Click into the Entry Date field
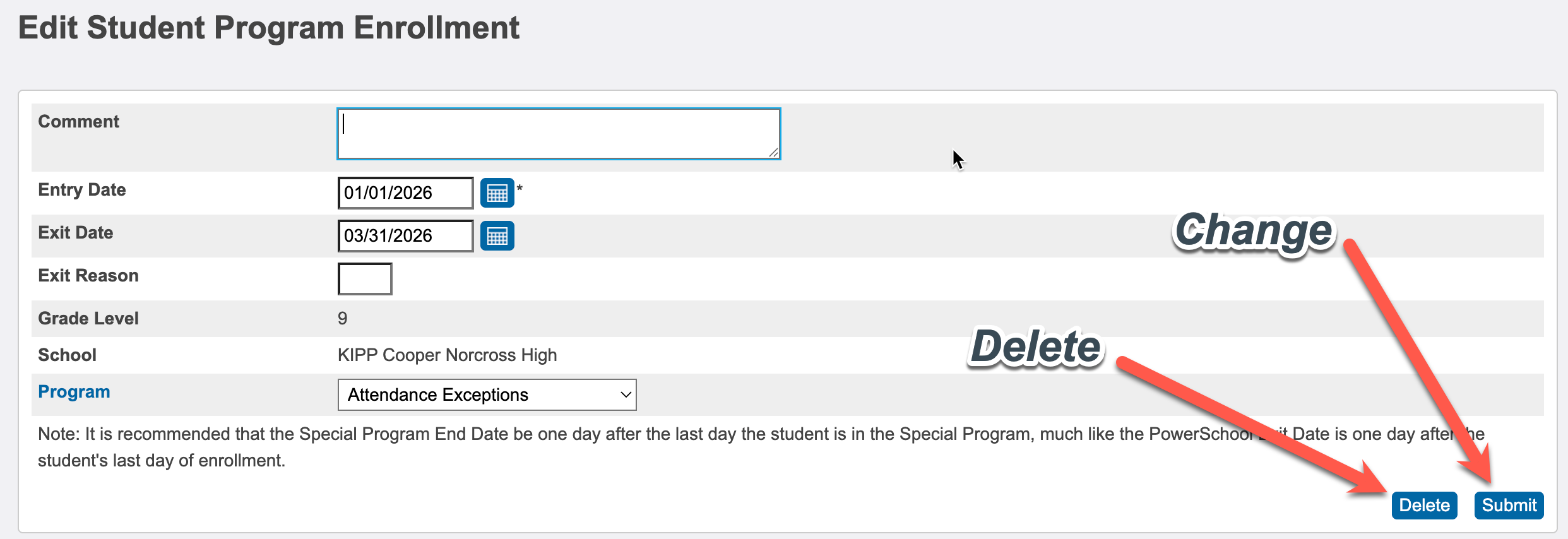The width and height of the screenshot is (1568, 539). click(405, 193)
